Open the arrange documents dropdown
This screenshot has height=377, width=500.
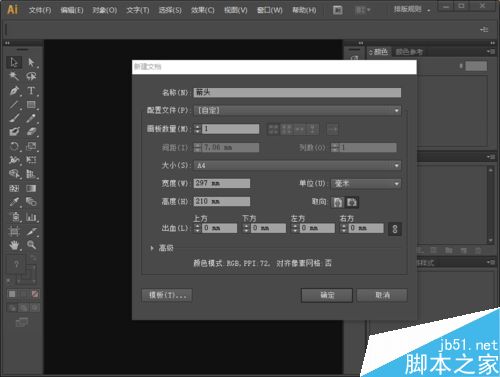pos(363,10)
